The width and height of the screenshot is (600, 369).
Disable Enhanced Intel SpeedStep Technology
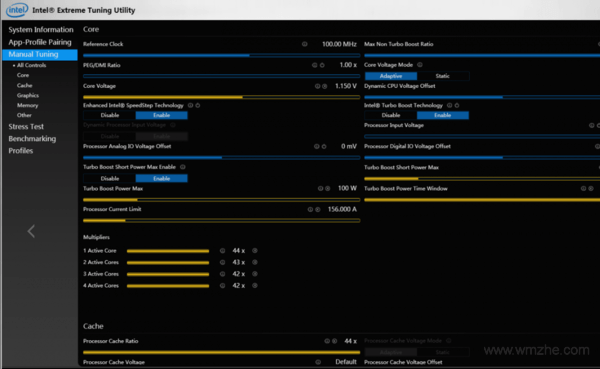pyautogui.click(x=110, y=115)
